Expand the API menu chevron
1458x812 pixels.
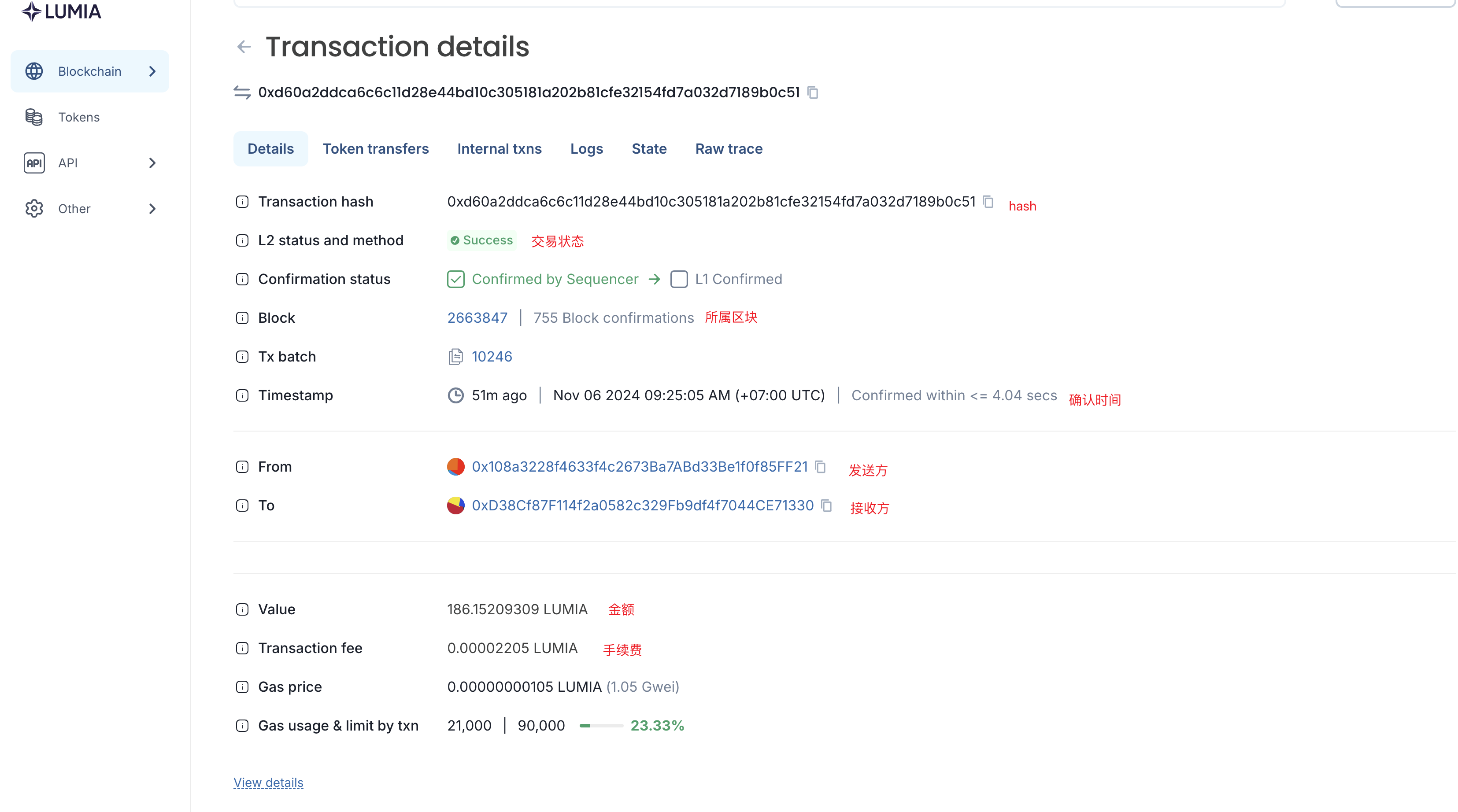click(x=152, y=163)
